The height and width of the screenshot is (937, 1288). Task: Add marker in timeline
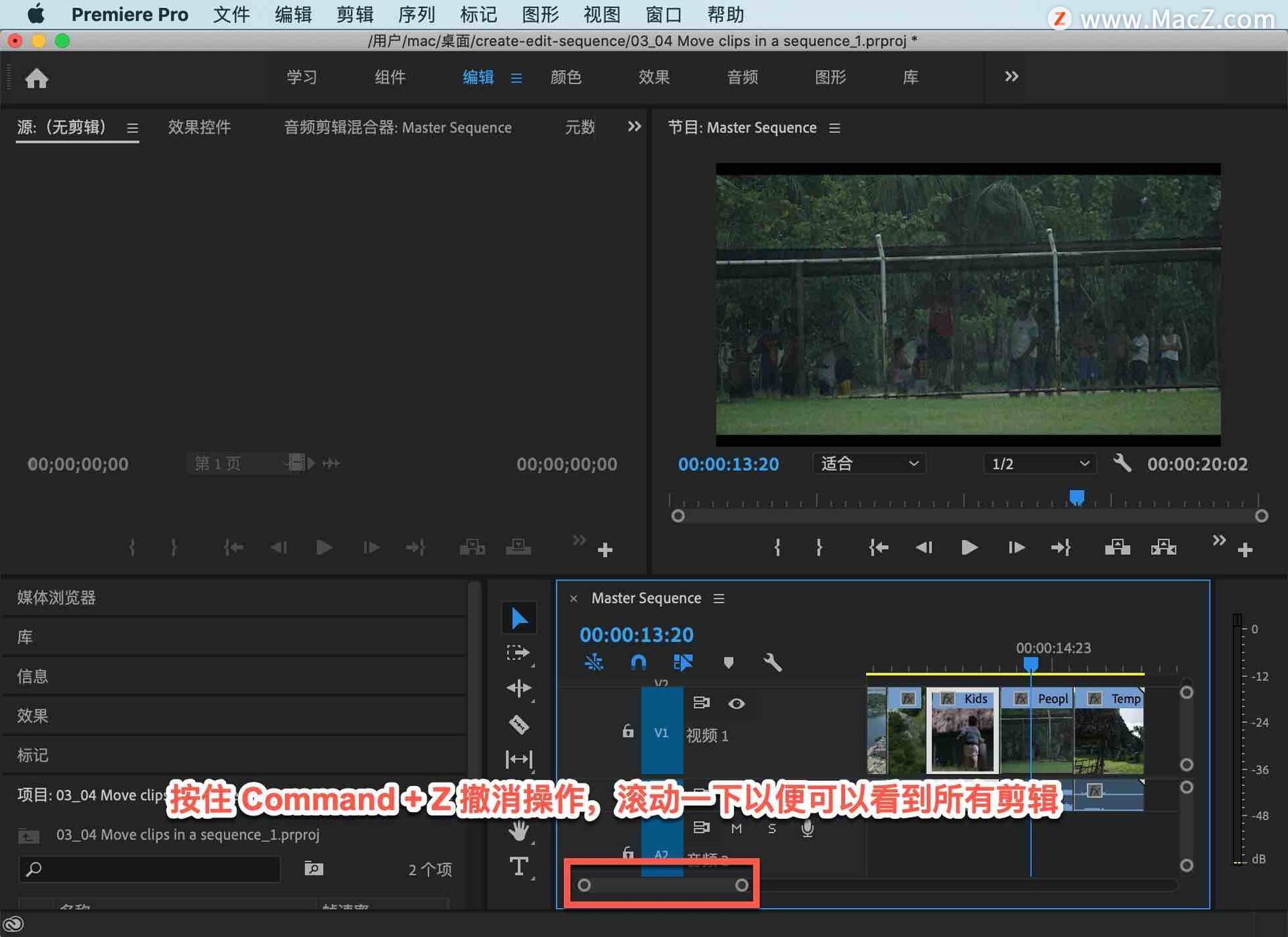point(729,663)
